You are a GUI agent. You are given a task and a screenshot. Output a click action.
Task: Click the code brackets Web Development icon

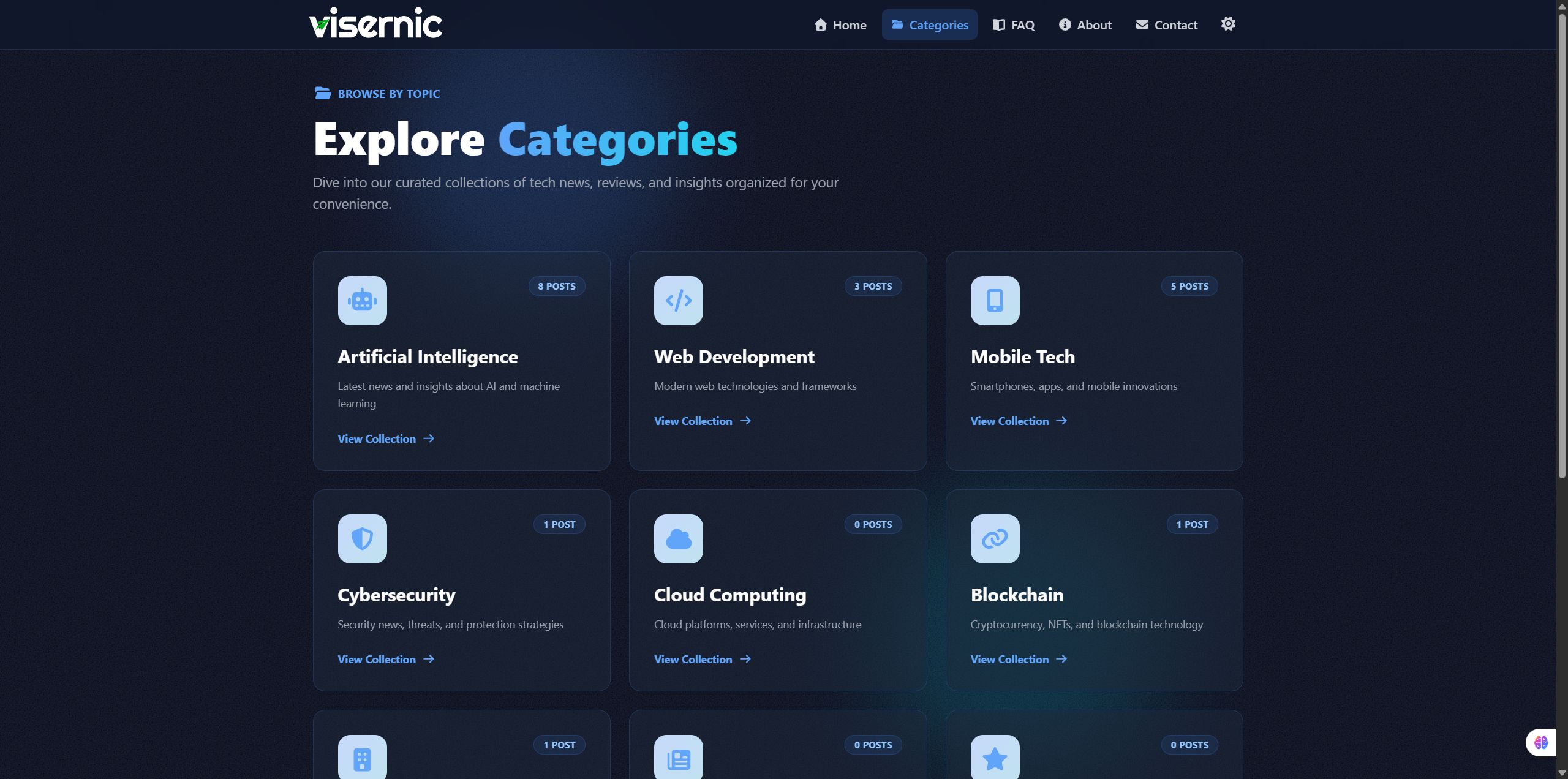(x=678, y=300)
